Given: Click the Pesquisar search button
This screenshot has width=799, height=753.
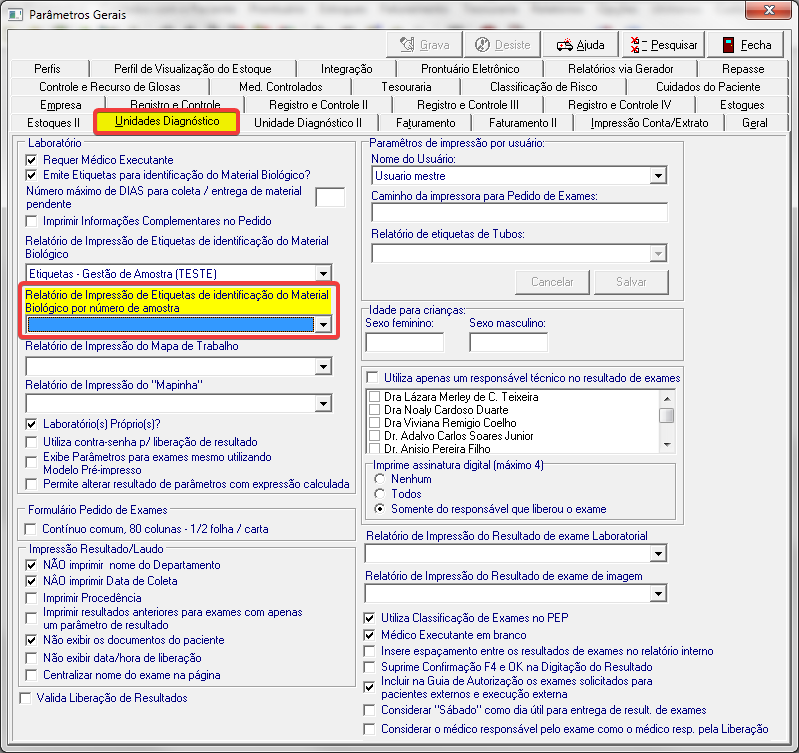Looking at the screenshot, I should pos(664,45).
